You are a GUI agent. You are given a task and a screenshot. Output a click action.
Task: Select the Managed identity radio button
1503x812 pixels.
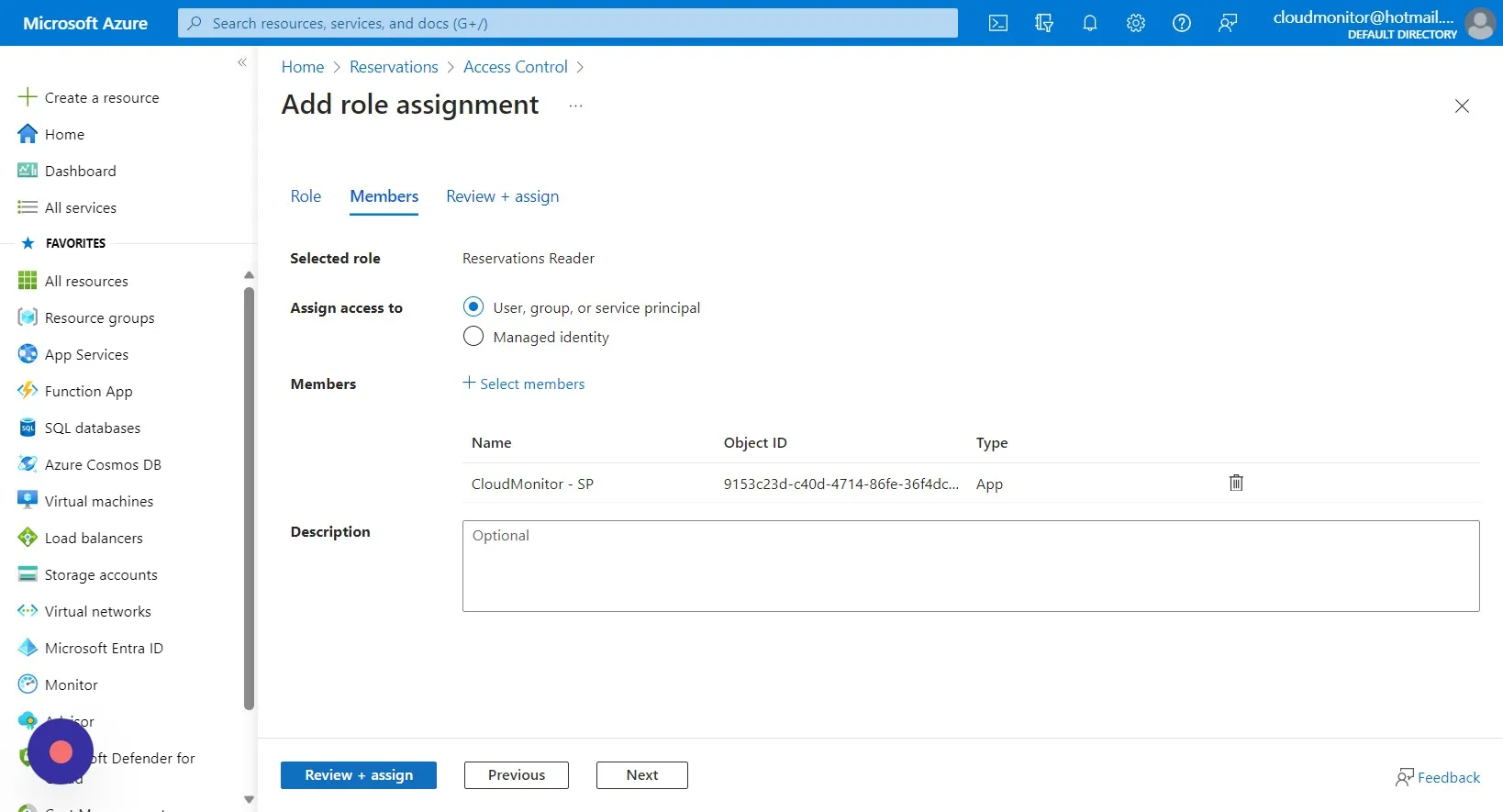(x=473, y=336)
